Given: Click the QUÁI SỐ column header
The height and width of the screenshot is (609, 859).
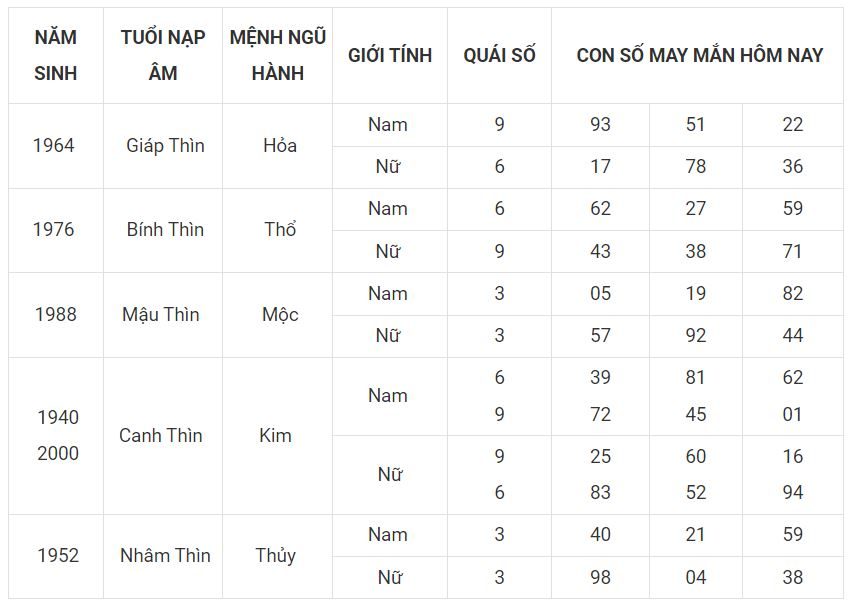Looking at the screenshot, I should pyautogui.click(x=499, y=55).
